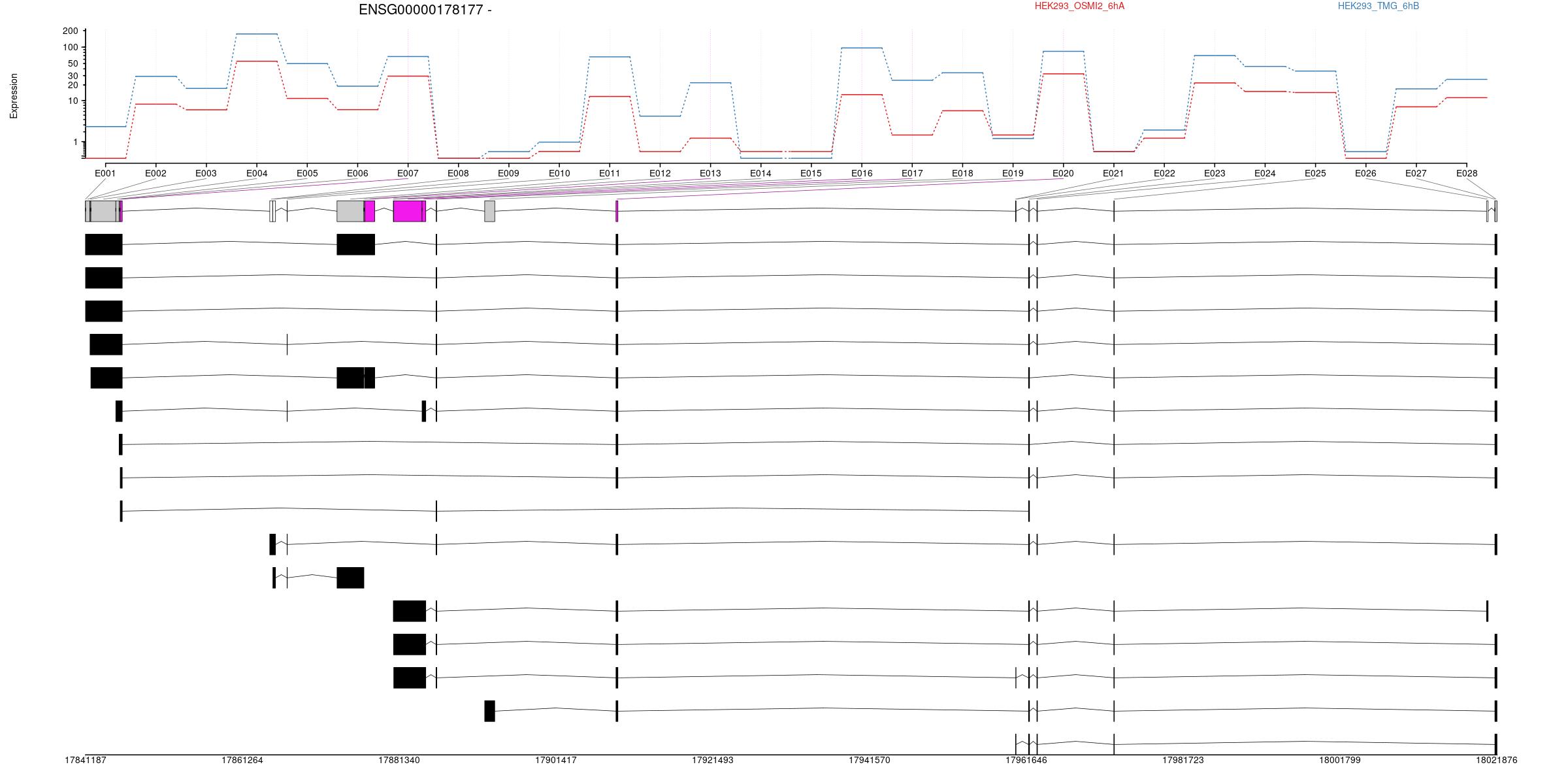This screenshot has width=1568, height=771.
Task: Click exon label E003
Action: 206,173
